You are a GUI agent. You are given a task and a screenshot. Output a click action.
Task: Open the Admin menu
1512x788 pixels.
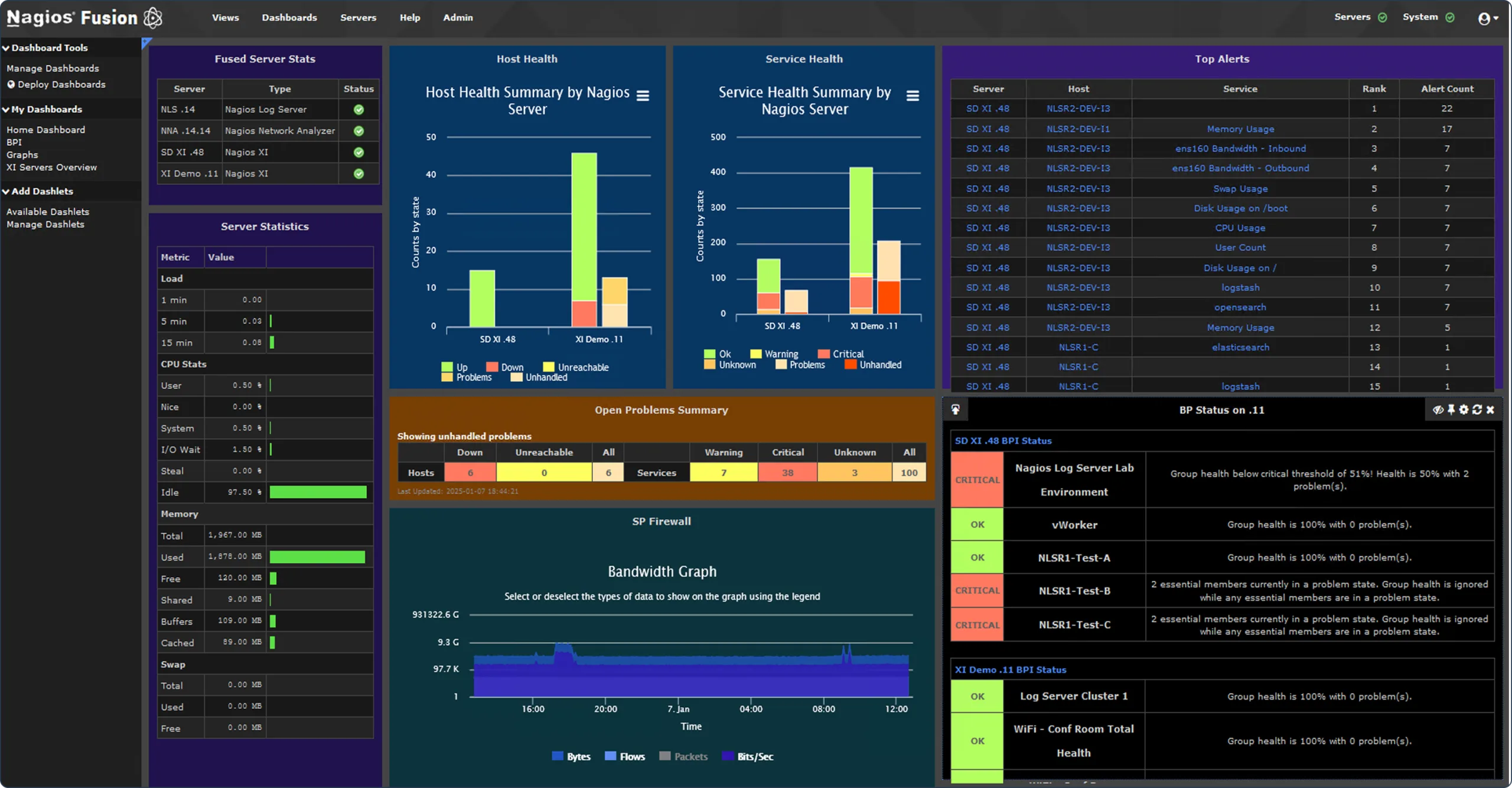click(458, 18)
